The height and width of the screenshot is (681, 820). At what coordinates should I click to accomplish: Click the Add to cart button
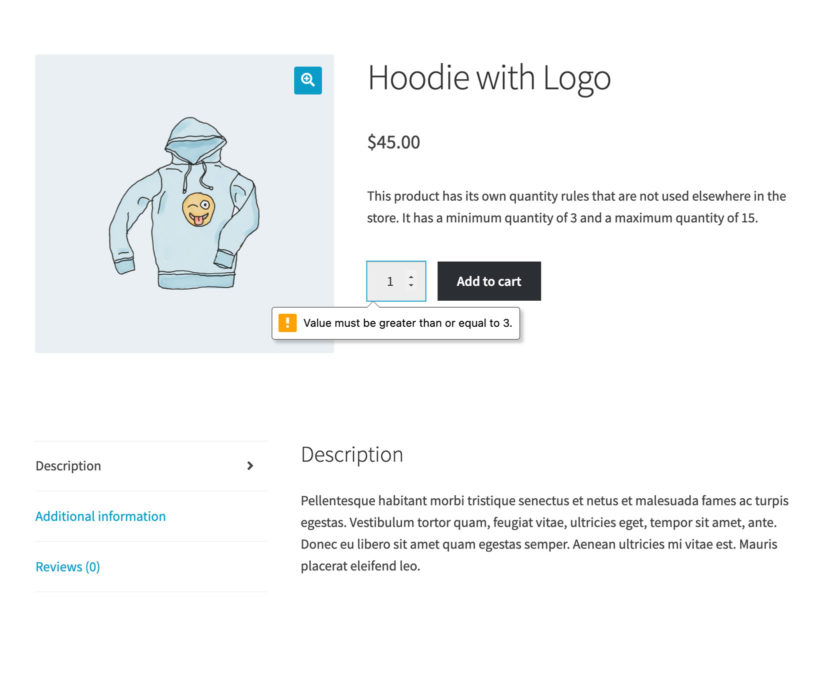click(x=488, y=281)
